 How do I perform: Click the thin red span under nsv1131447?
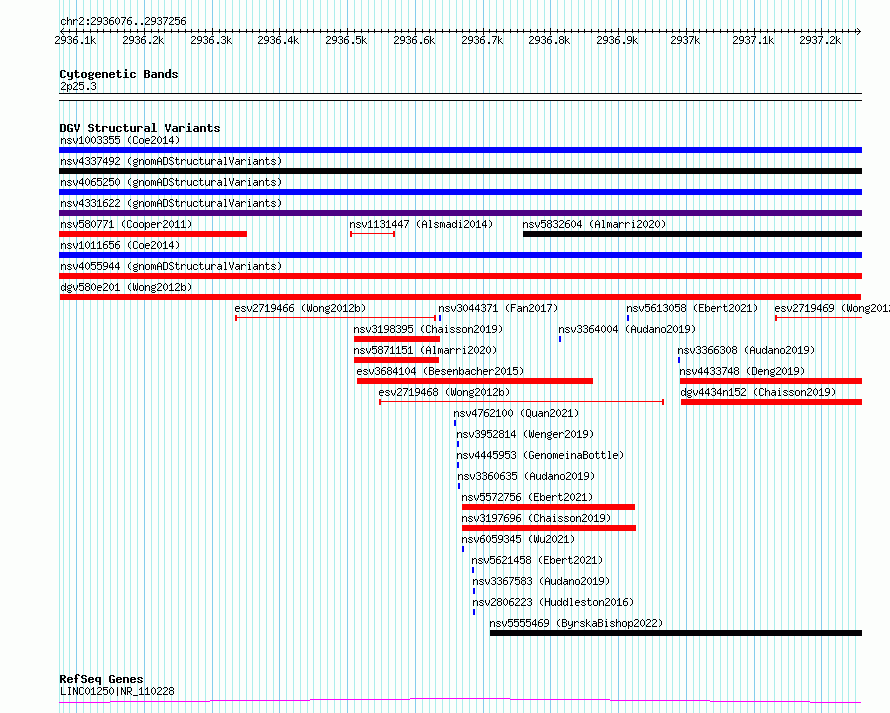(x=372, y=233)
